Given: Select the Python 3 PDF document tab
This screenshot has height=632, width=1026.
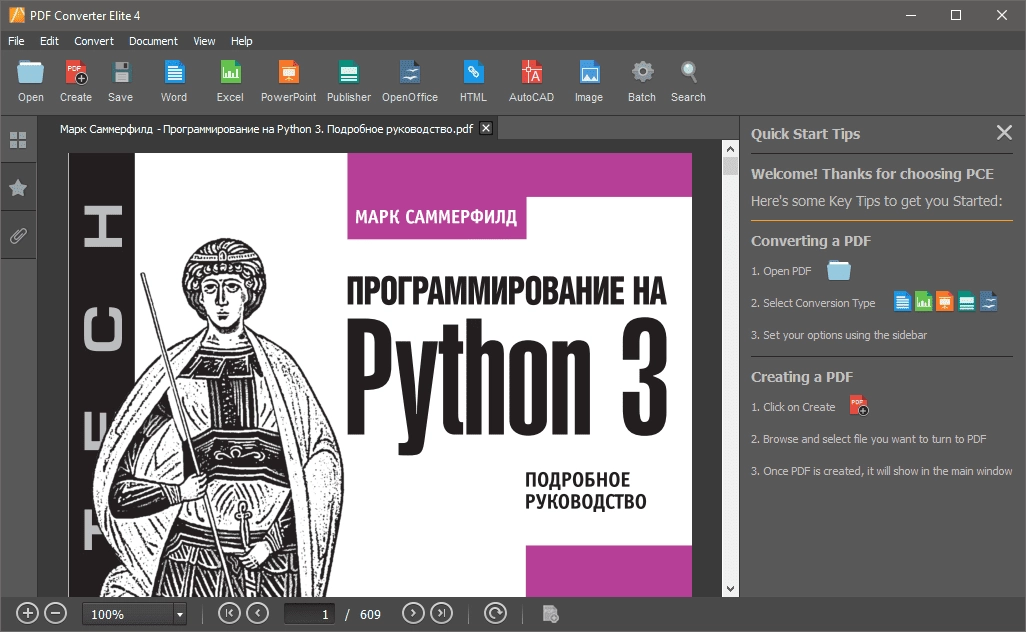Looking at the screenshot, I should pos(266,129).
